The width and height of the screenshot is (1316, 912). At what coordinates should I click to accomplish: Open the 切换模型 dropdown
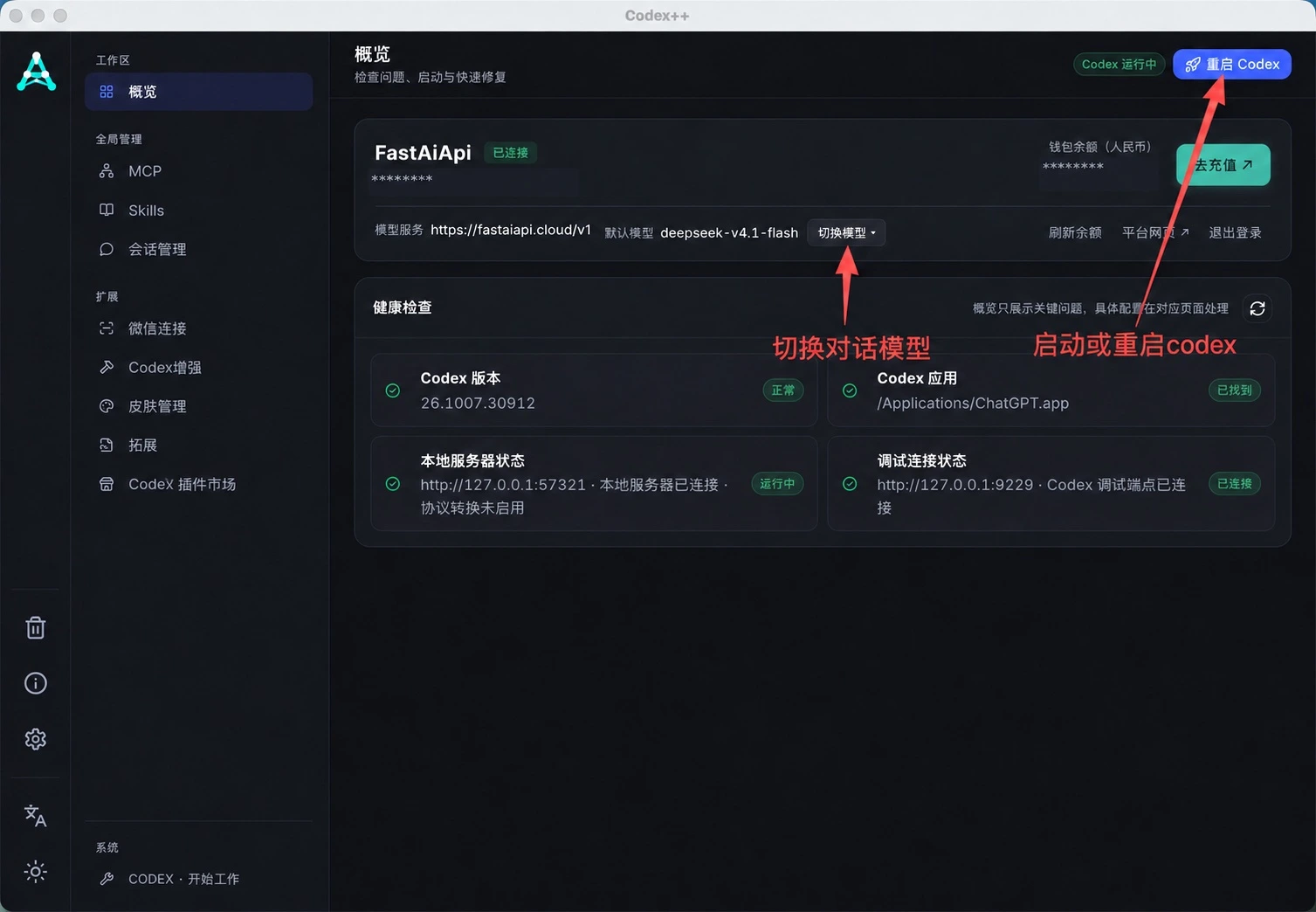846,232
